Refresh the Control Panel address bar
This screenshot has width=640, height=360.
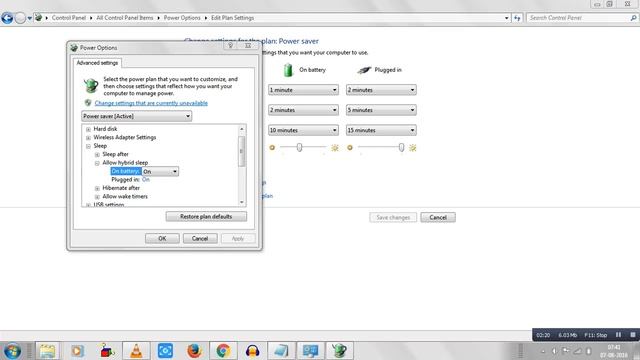tap(517, 18)
